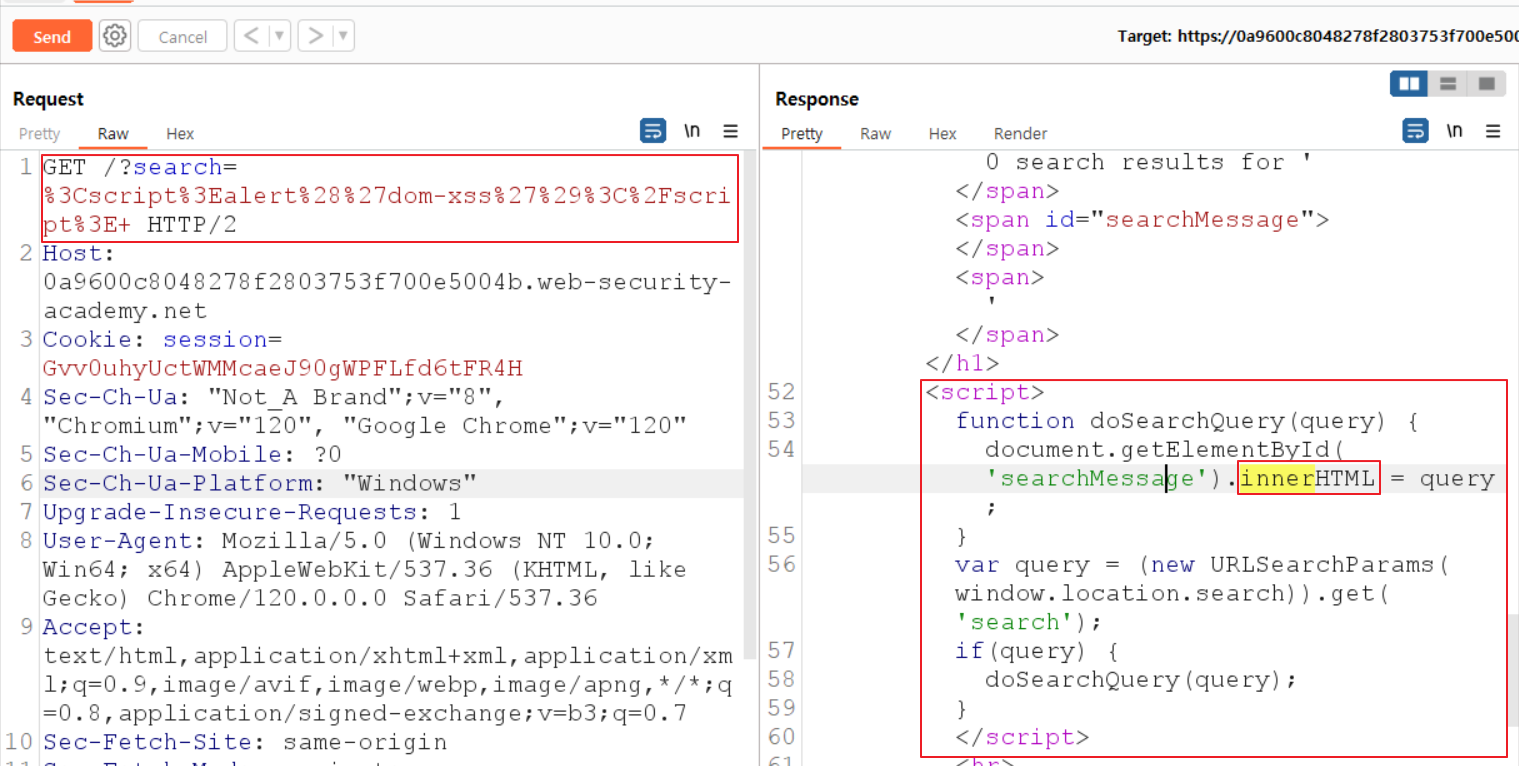
Task: Toggle non-printable characters \n in Response panel
Action: point(1455,131)
